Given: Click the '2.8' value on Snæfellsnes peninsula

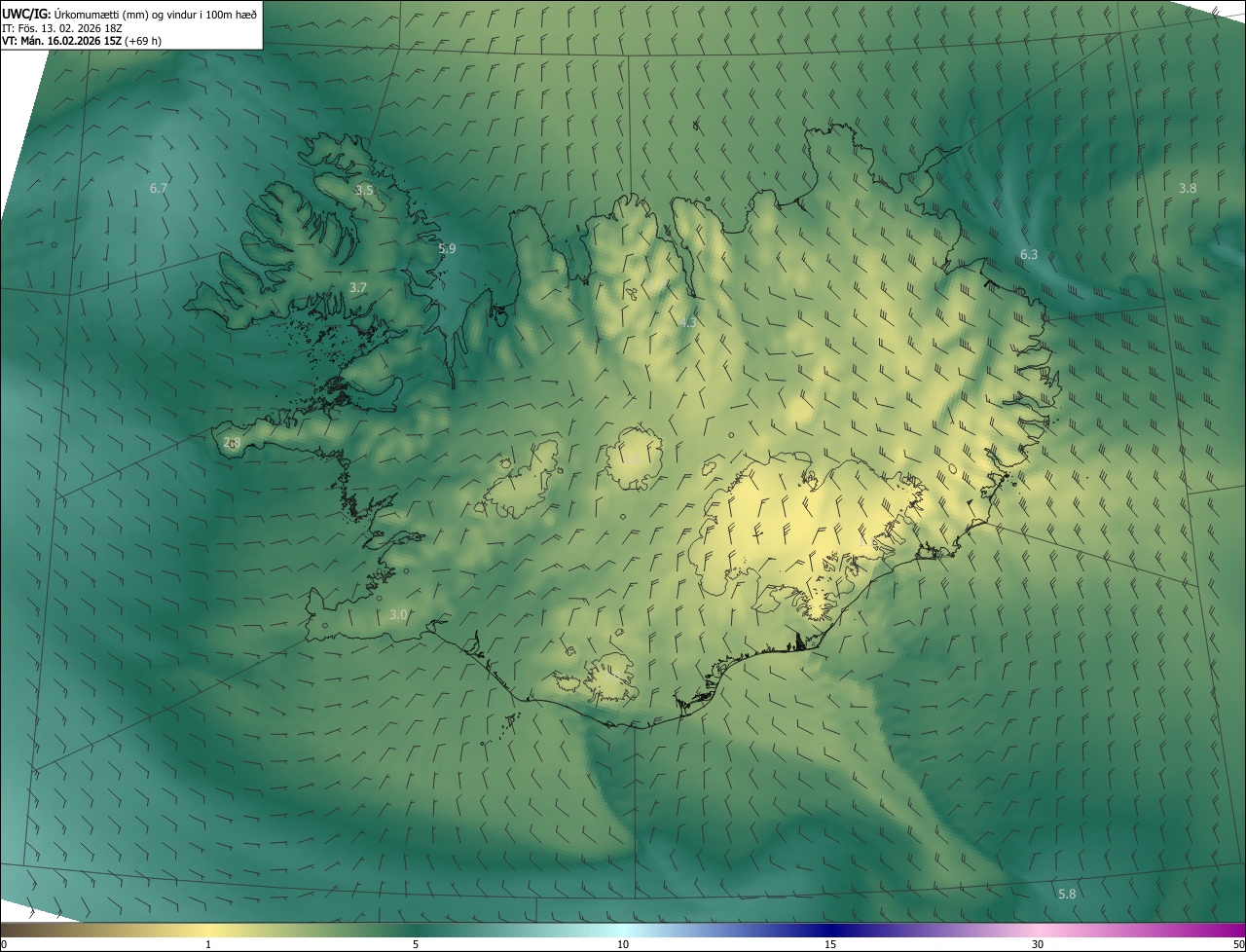Looking at the screenshot, I should pyautogui.click(x=232, y=442).
